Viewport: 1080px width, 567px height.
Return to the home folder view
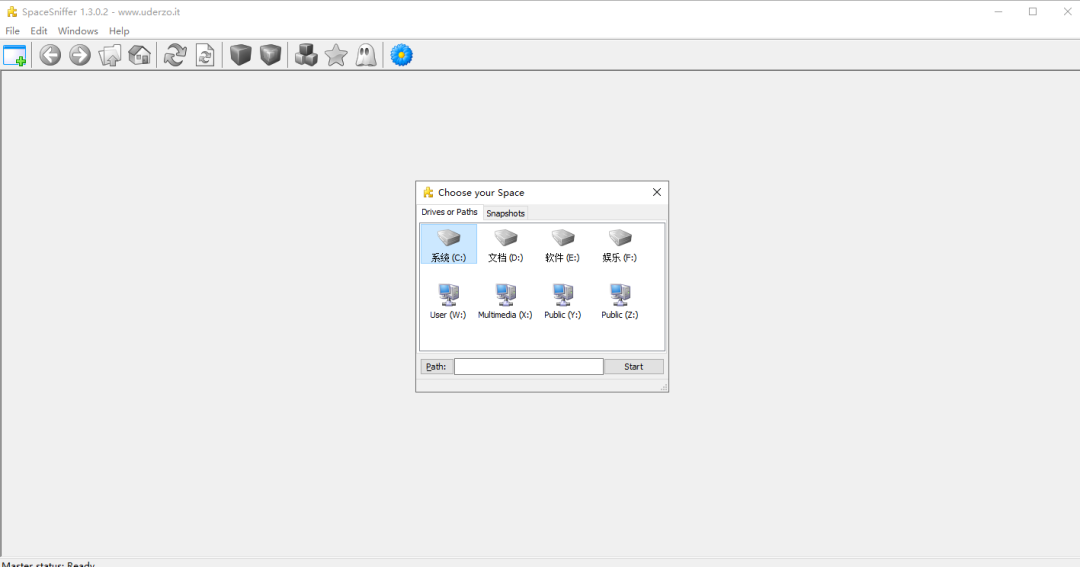[140, 55]
